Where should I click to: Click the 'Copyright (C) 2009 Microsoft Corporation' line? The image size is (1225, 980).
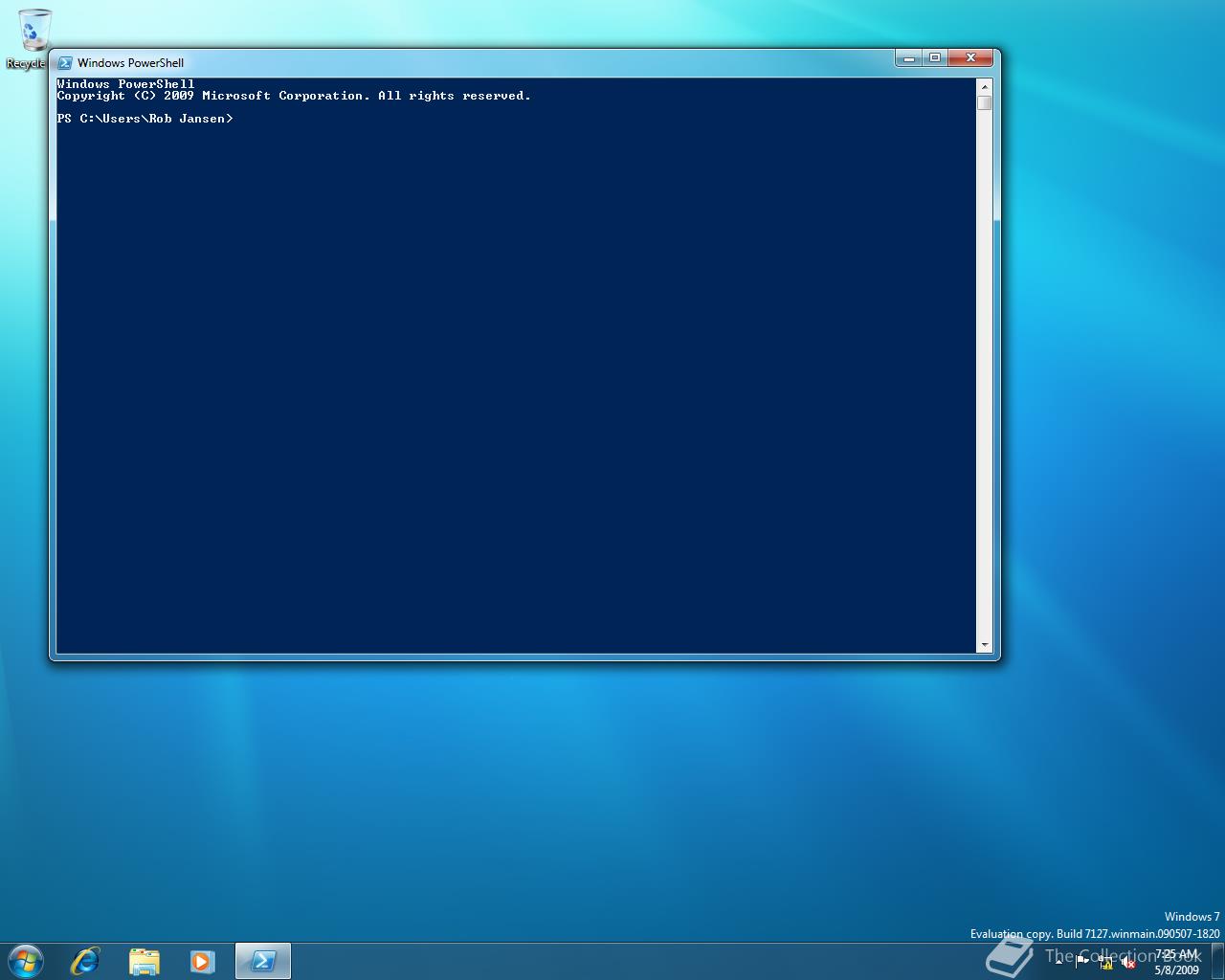coord(294,96)
